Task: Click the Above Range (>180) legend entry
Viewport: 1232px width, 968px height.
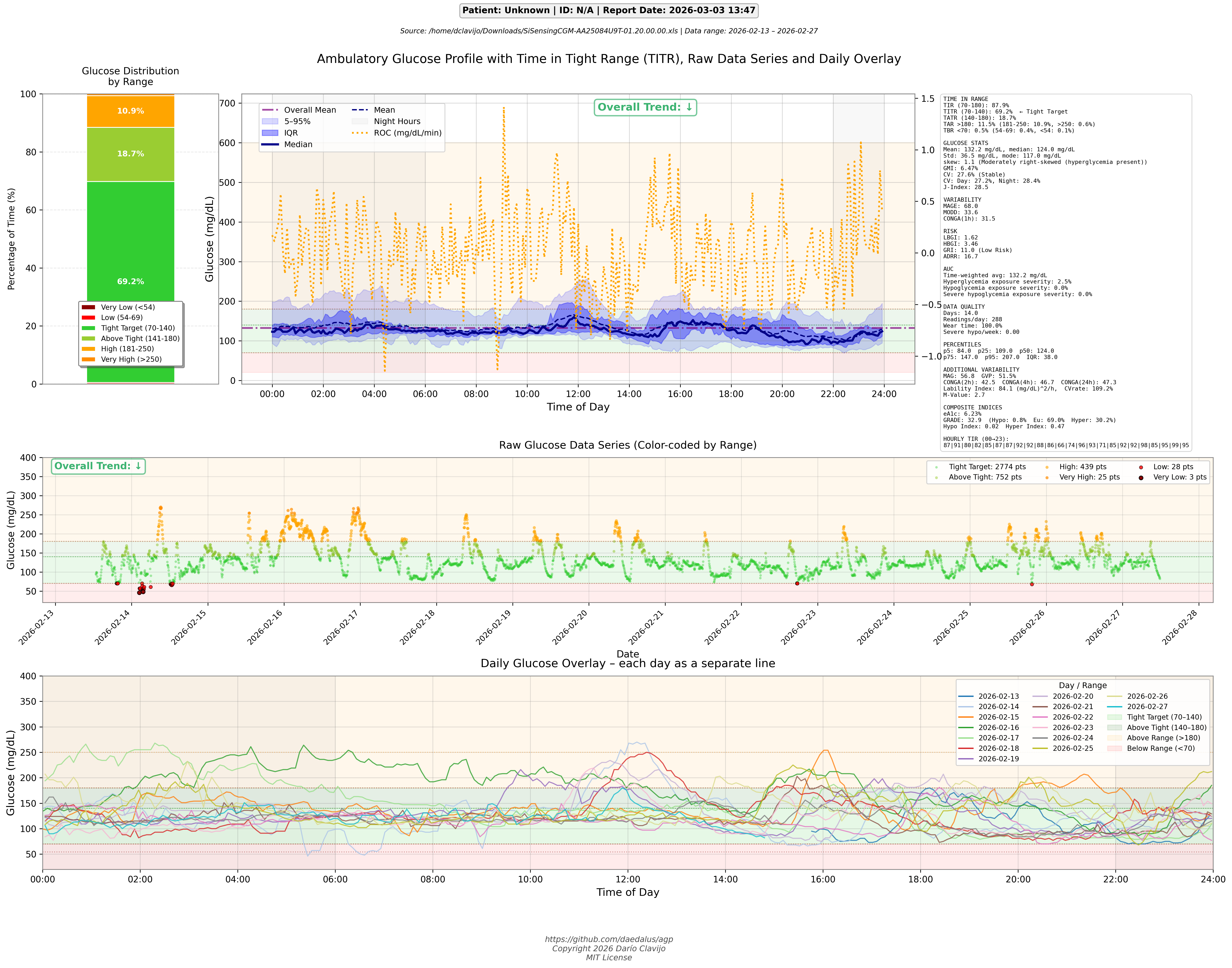Action: coord(1153,738)
